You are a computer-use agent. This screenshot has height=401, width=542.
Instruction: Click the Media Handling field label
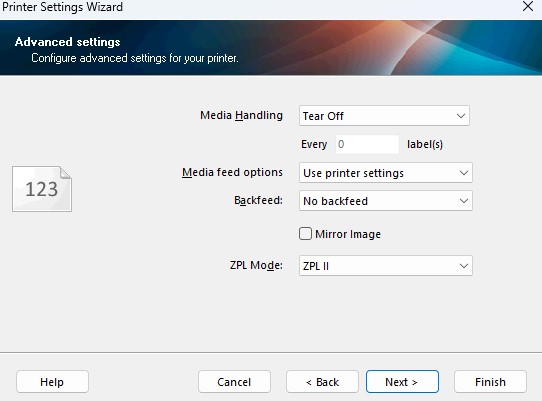pyautogui.click(x=241, y=115)
